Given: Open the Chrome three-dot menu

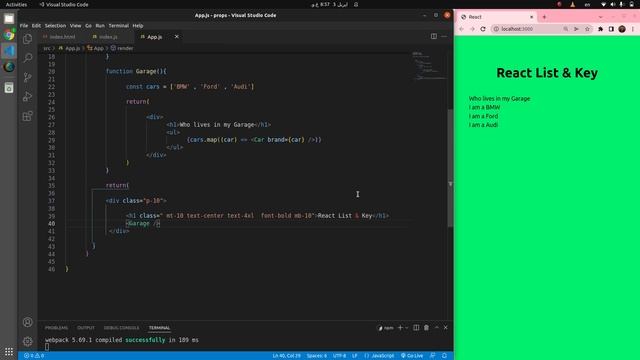Looking at the screenshot, I should (x=633, y=29).
